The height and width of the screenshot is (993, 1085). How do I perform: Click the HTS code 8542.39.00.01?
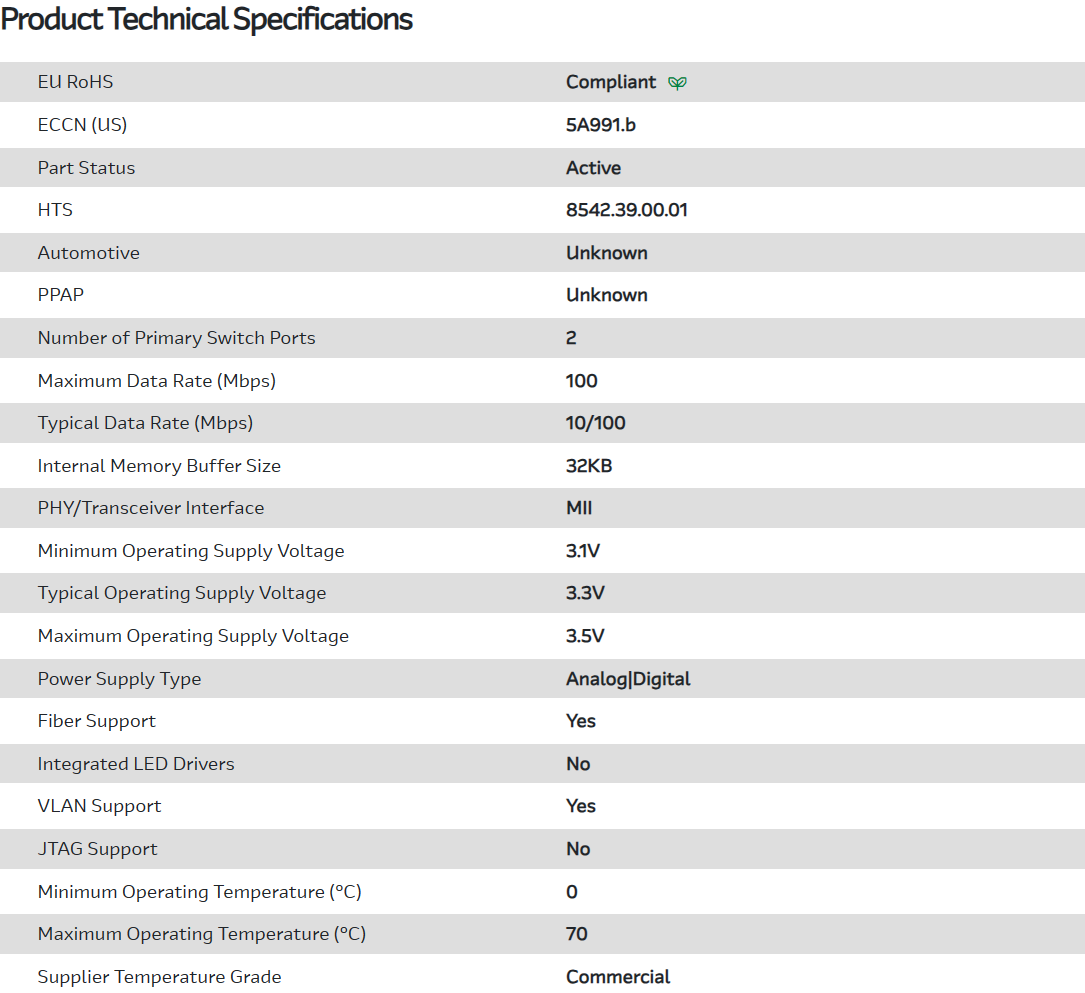pyautogui.click(x=626, y=210)
